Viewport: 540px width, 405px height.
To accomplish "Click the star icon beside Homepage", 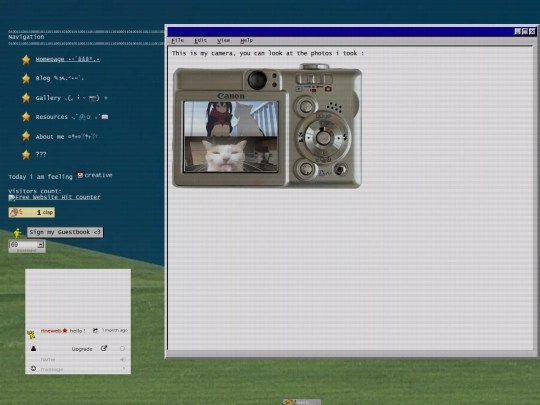I will click(26, 60).
